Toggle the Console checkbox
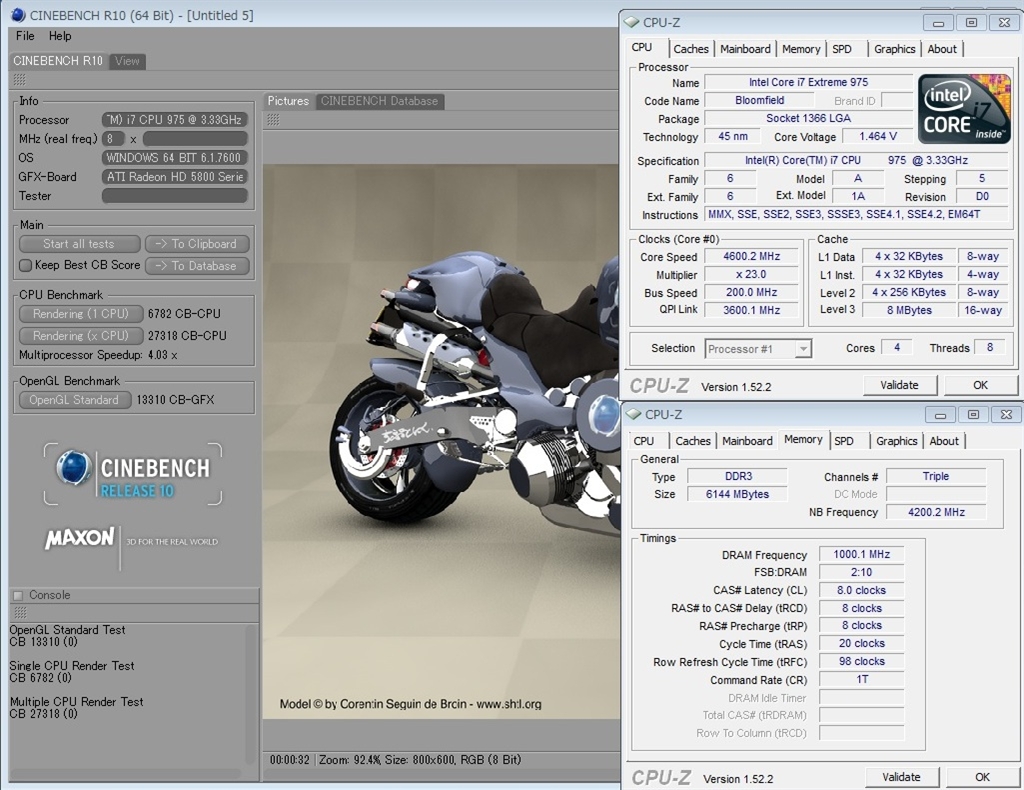The height and width of the screenshot is (790, 1024). pos(18,595)
